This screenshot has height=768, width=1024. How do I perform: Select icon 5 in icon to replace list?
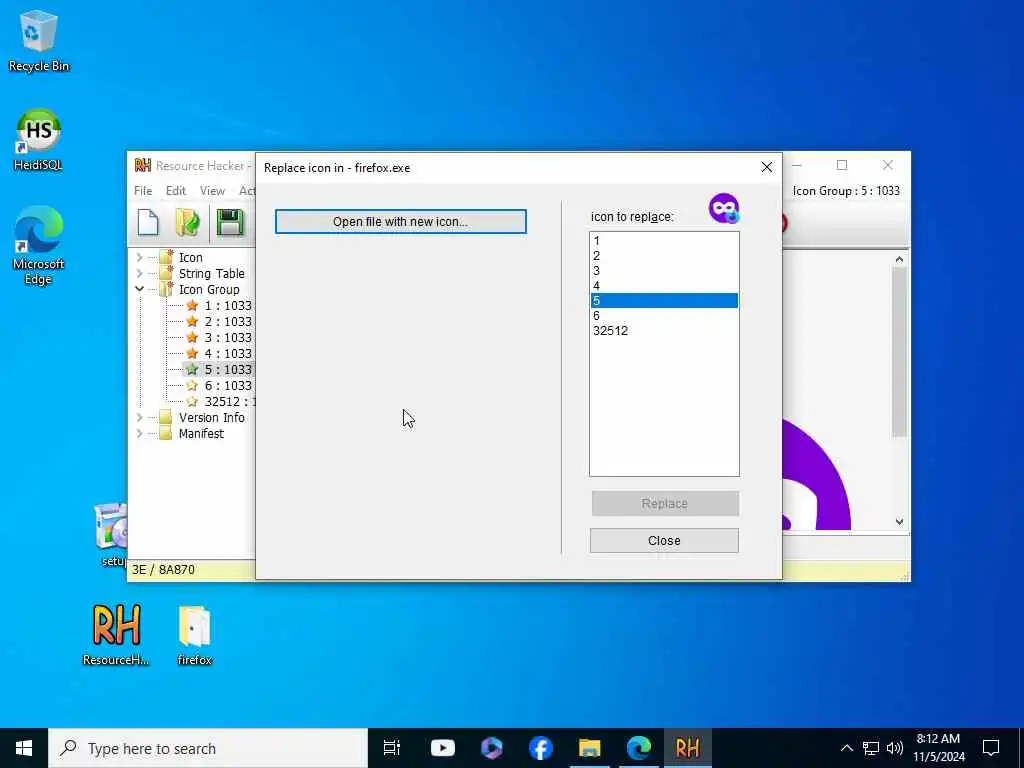point(664,300)
